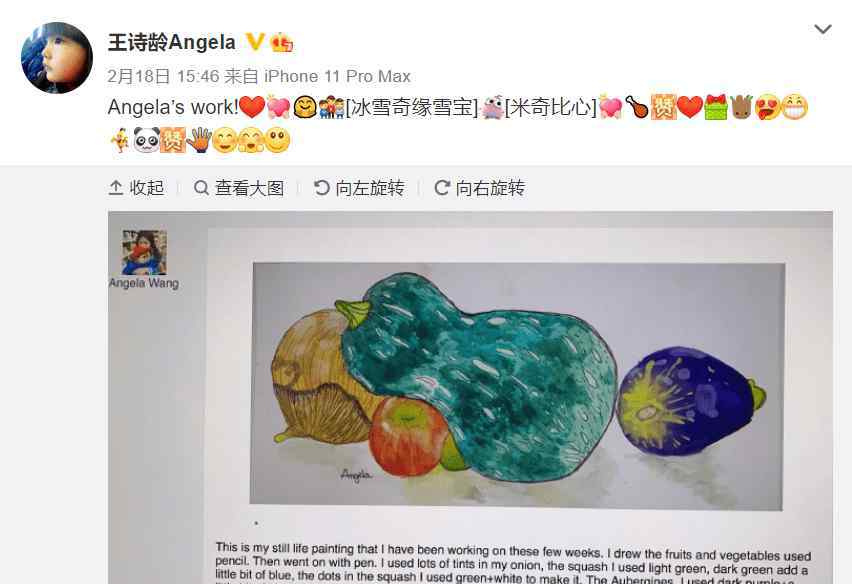Rotate image left with 向左旋转
This screenshot has height=584, width=852.
[x=359, y=188]
